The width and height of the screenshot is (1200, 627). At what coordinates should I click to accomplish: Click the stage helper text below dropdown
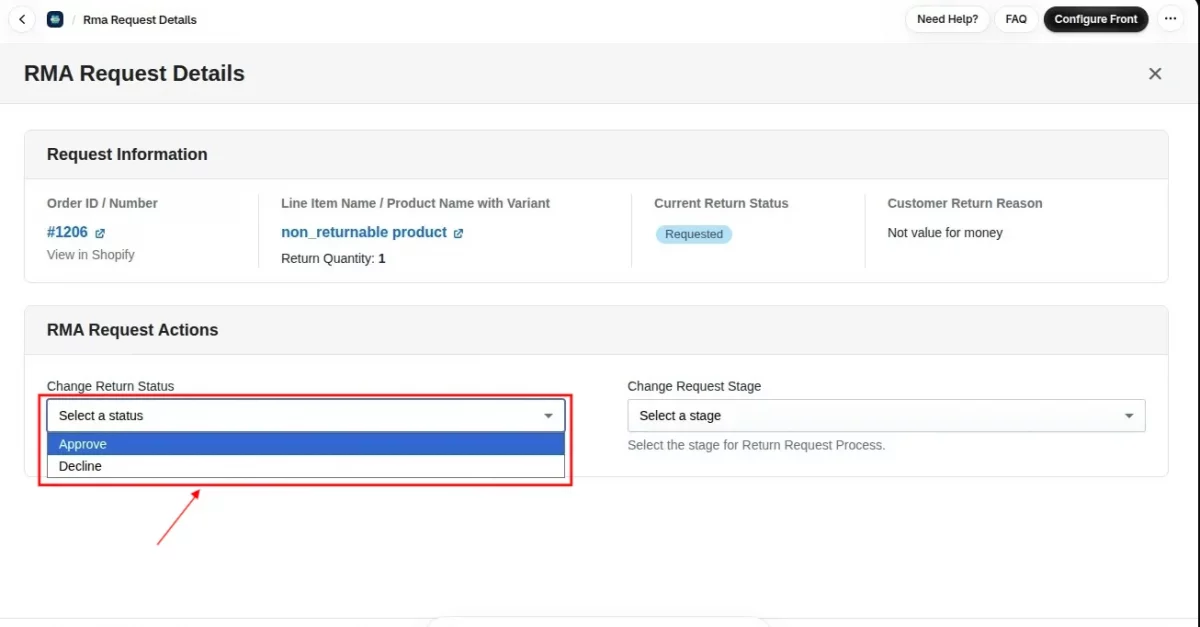pos(756,445)
